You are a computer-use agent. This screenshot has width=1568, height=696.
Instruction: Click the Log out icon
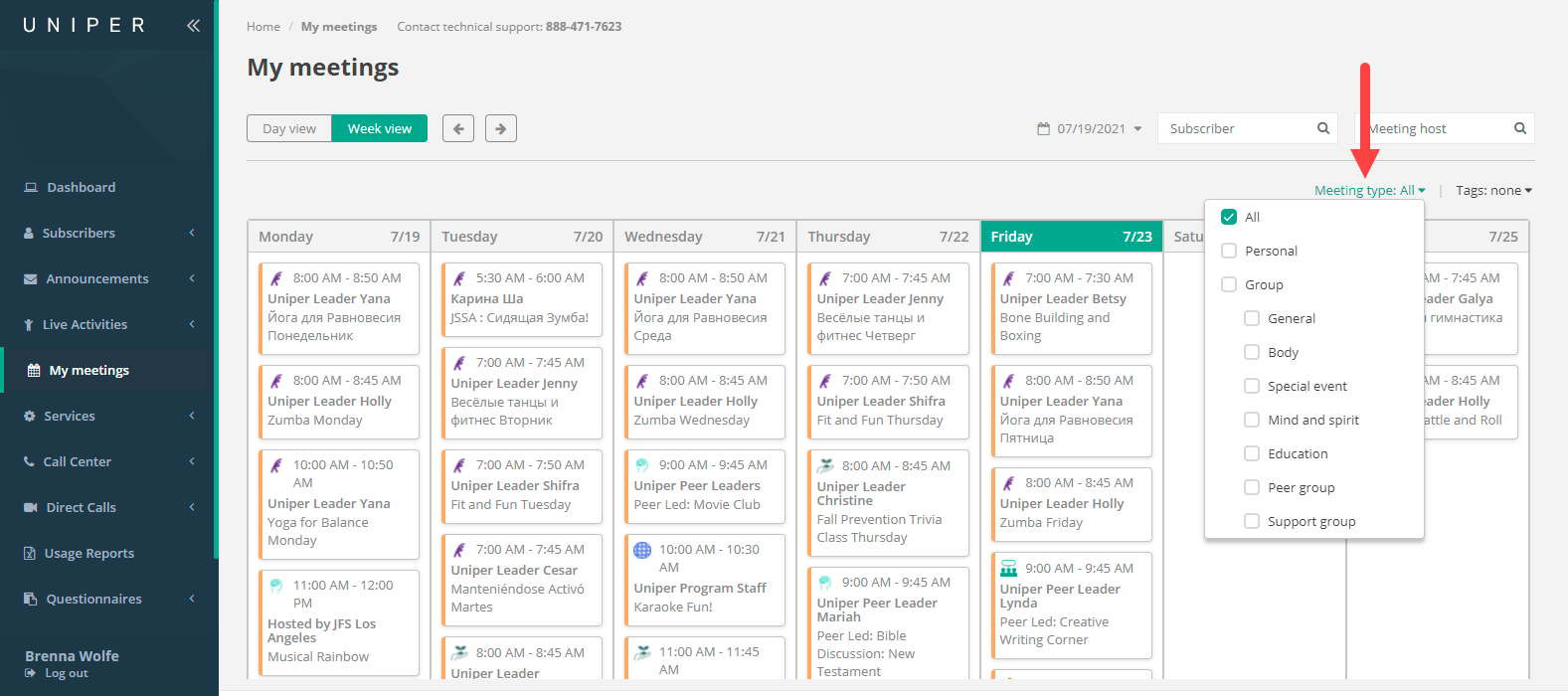coord(31,674)
